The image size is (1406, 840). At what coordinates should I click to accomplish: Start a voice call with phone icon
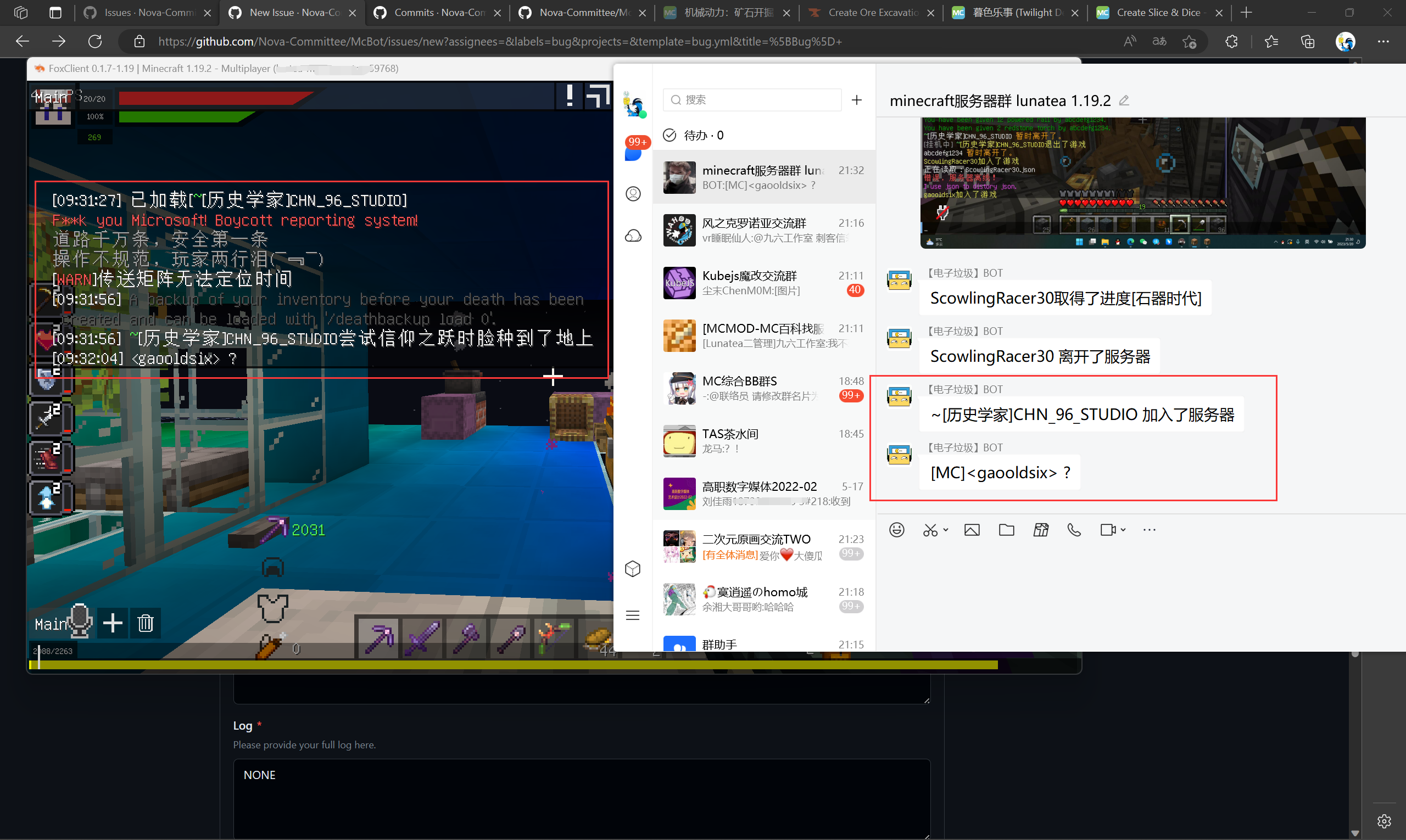pyautogui.click(x=1074, y=530)
